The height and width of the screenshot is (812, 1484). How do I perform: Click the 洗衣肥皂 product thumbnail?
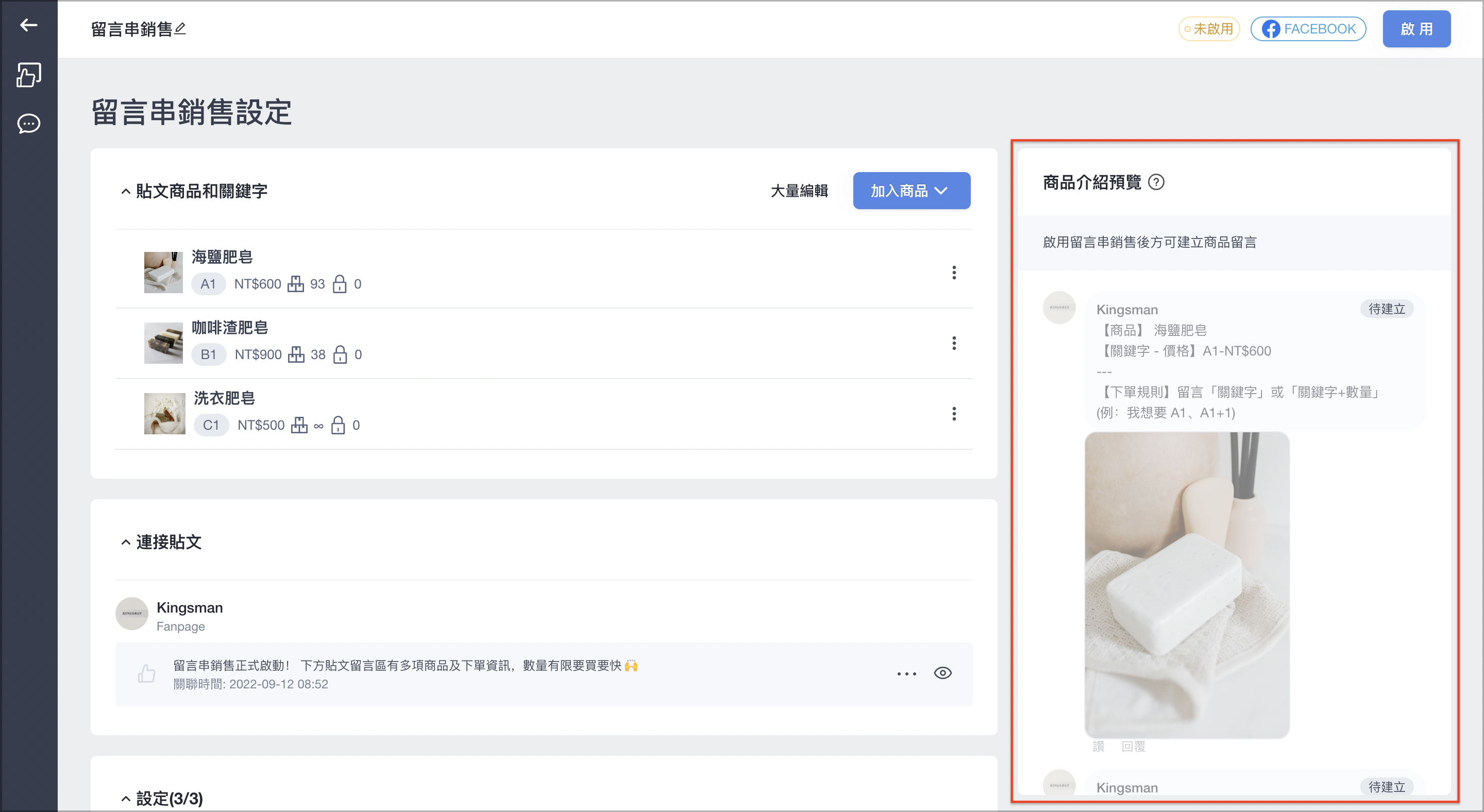[x=164, y=414]
